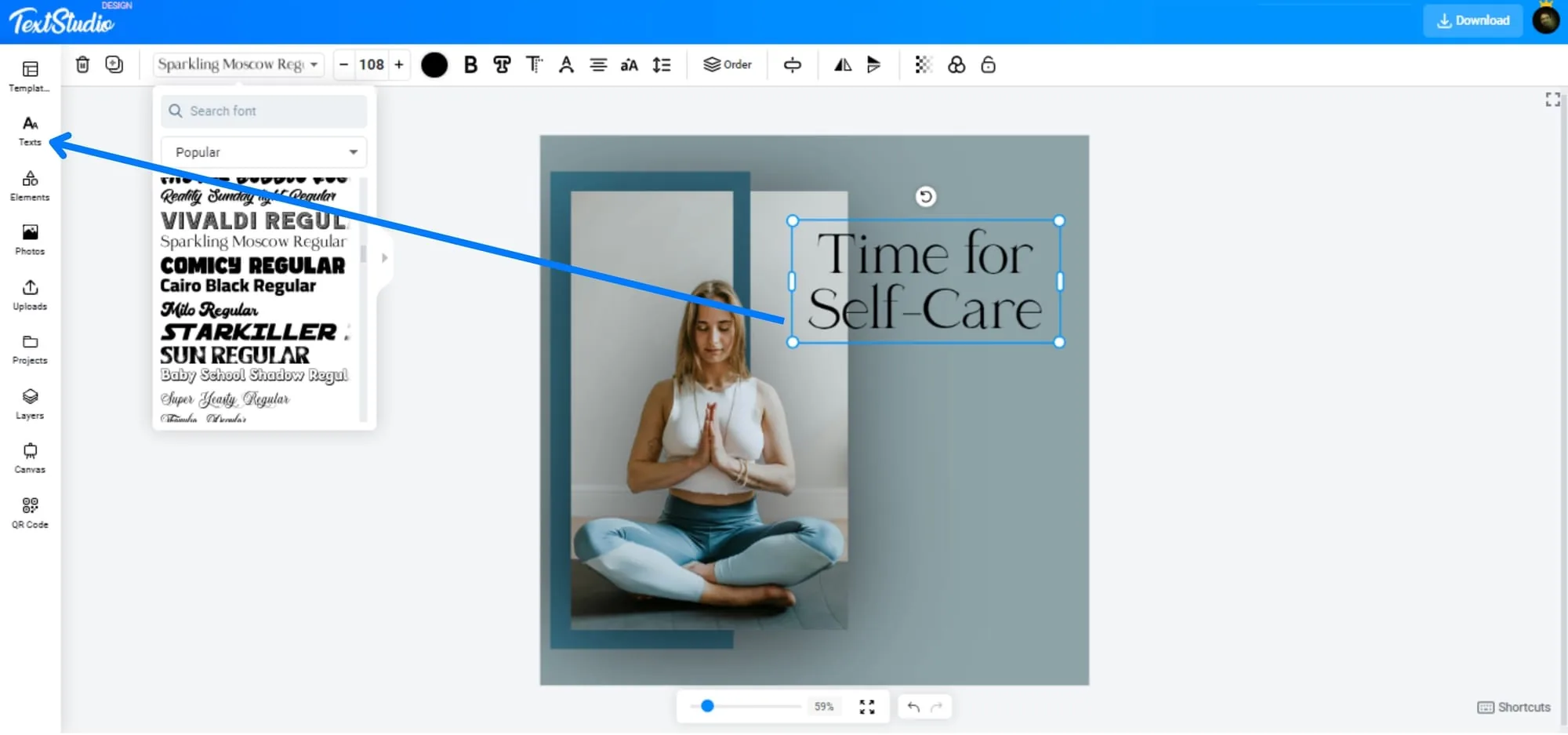Click the Search font field
Screen dimensions: 1568x735
263,111
